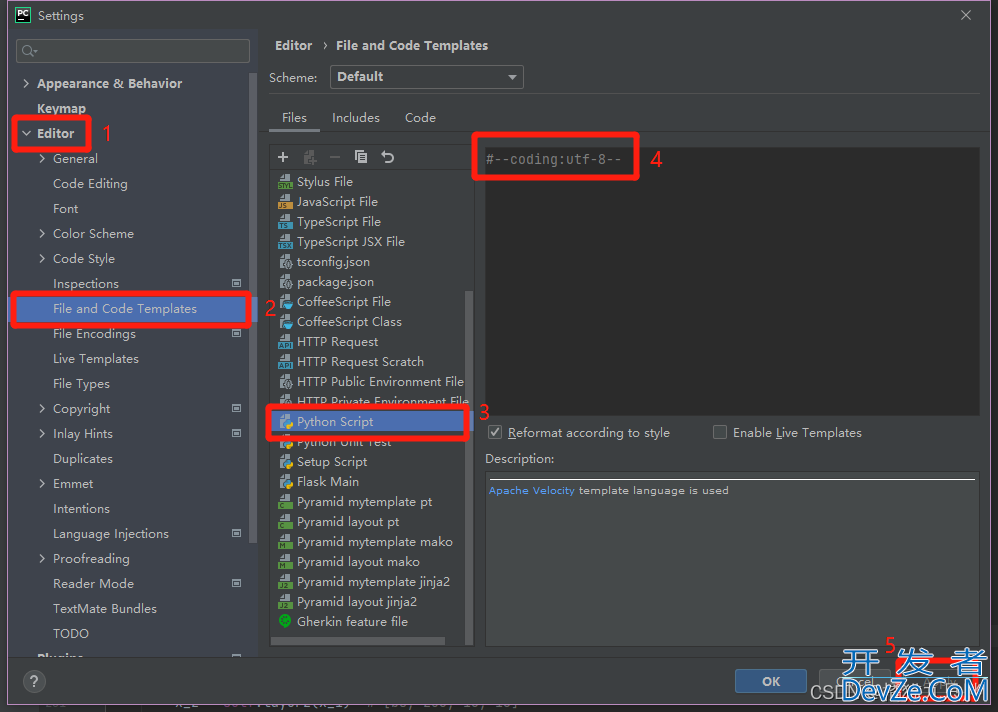Close the Settings dialog window
Screen dimensions: 998x712
pos(966,15)
